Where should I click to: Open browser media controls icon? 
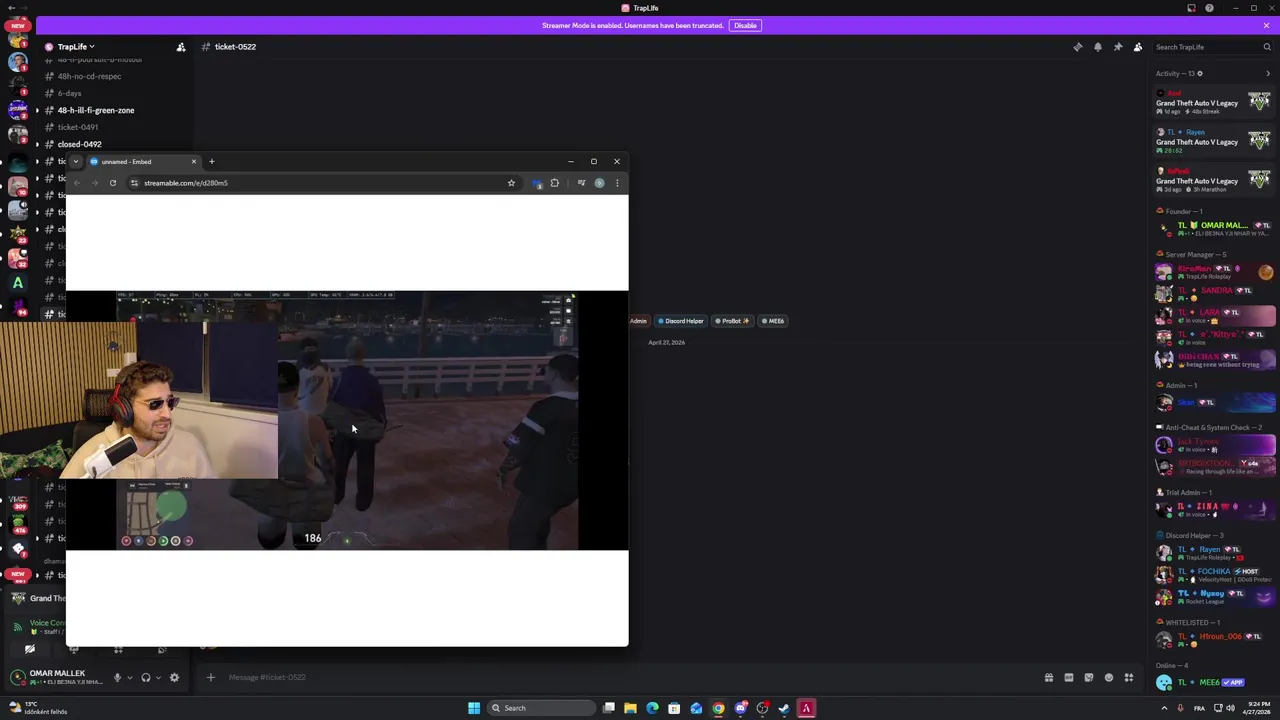click(581, 183)
